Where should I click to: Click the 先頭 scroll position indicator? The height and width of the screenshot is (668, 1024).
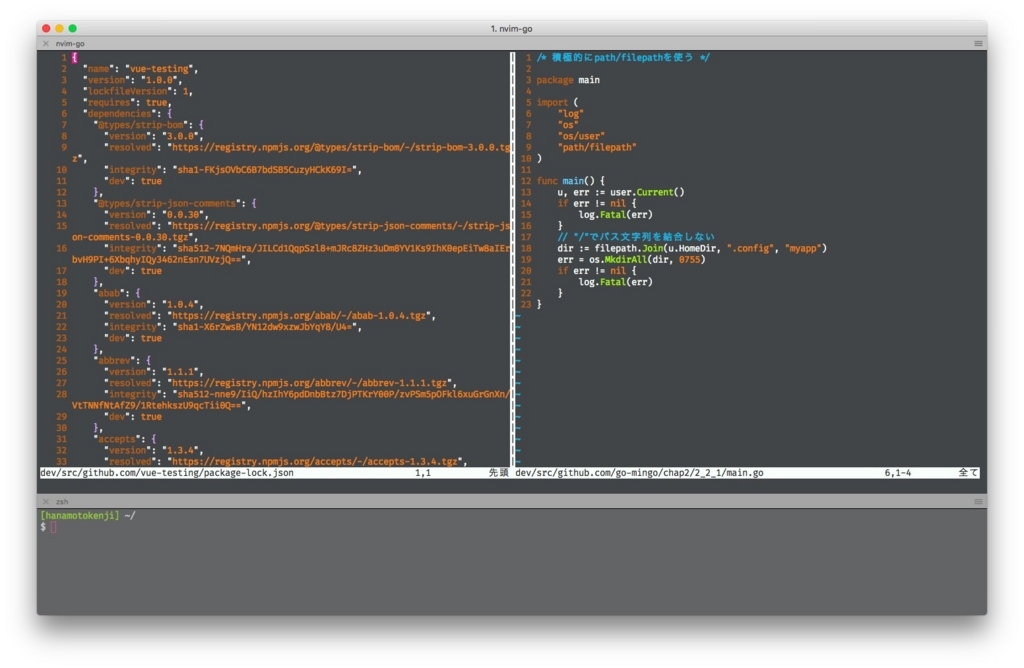(x=498, y=473)
